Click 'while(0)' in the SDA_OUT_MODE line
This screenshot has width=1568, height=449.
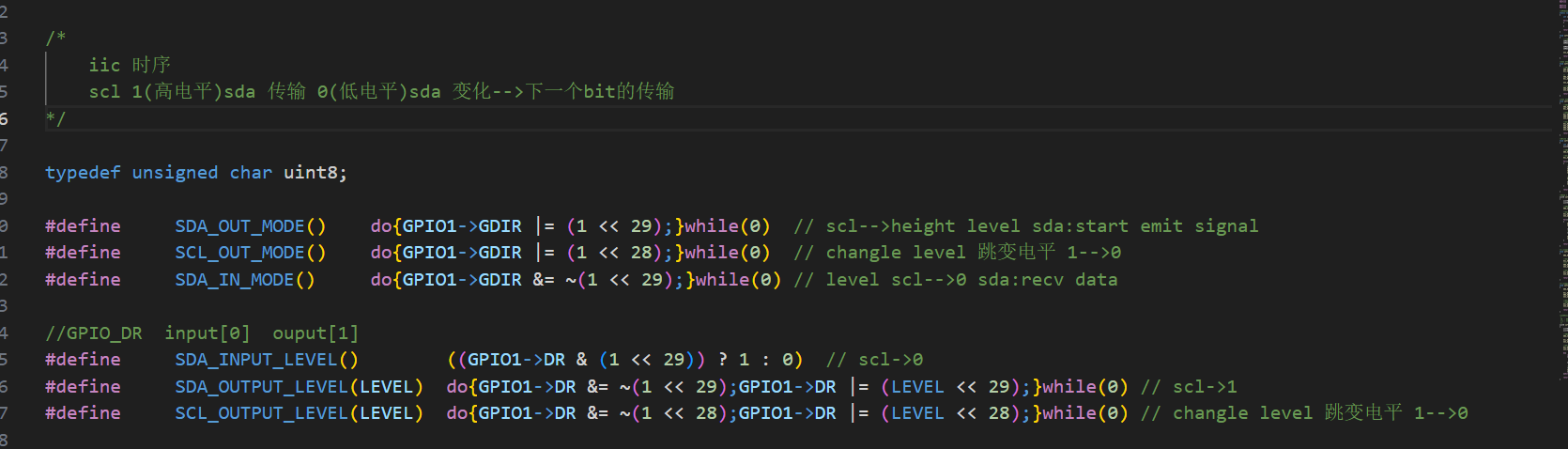728,226
